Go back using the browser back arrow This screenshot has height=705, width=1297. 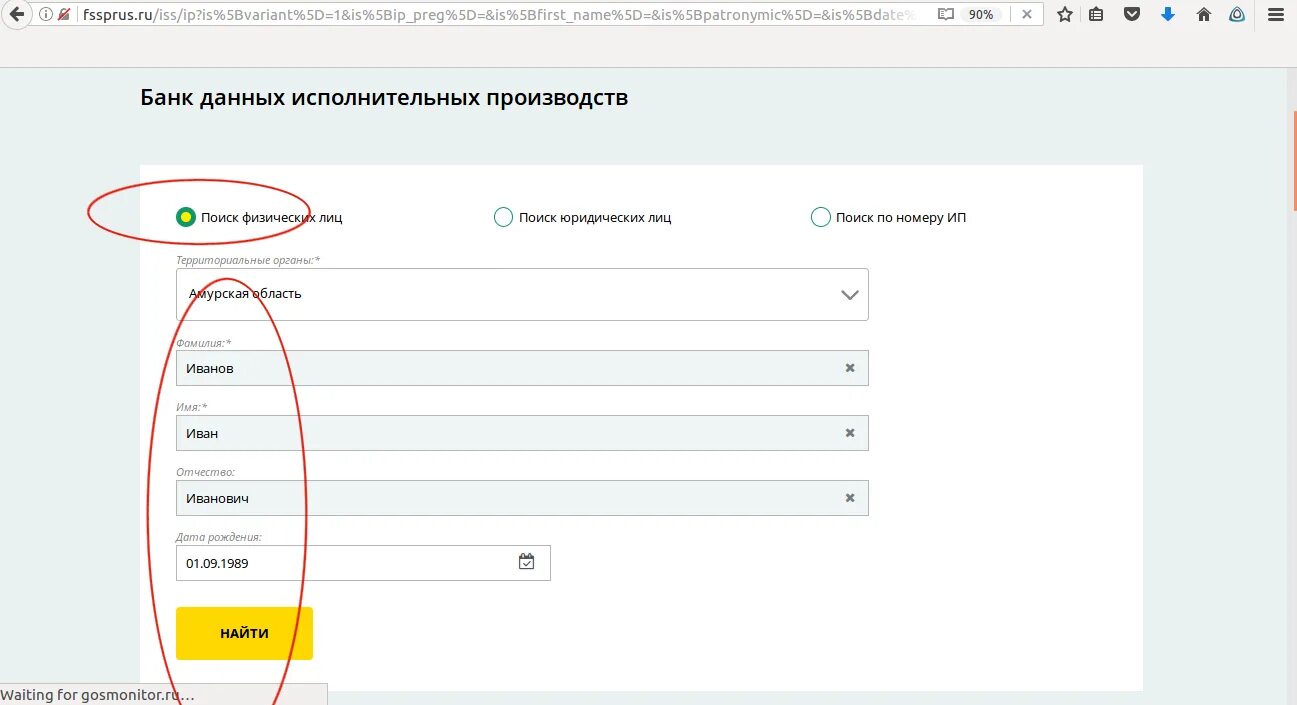point(16,14)
